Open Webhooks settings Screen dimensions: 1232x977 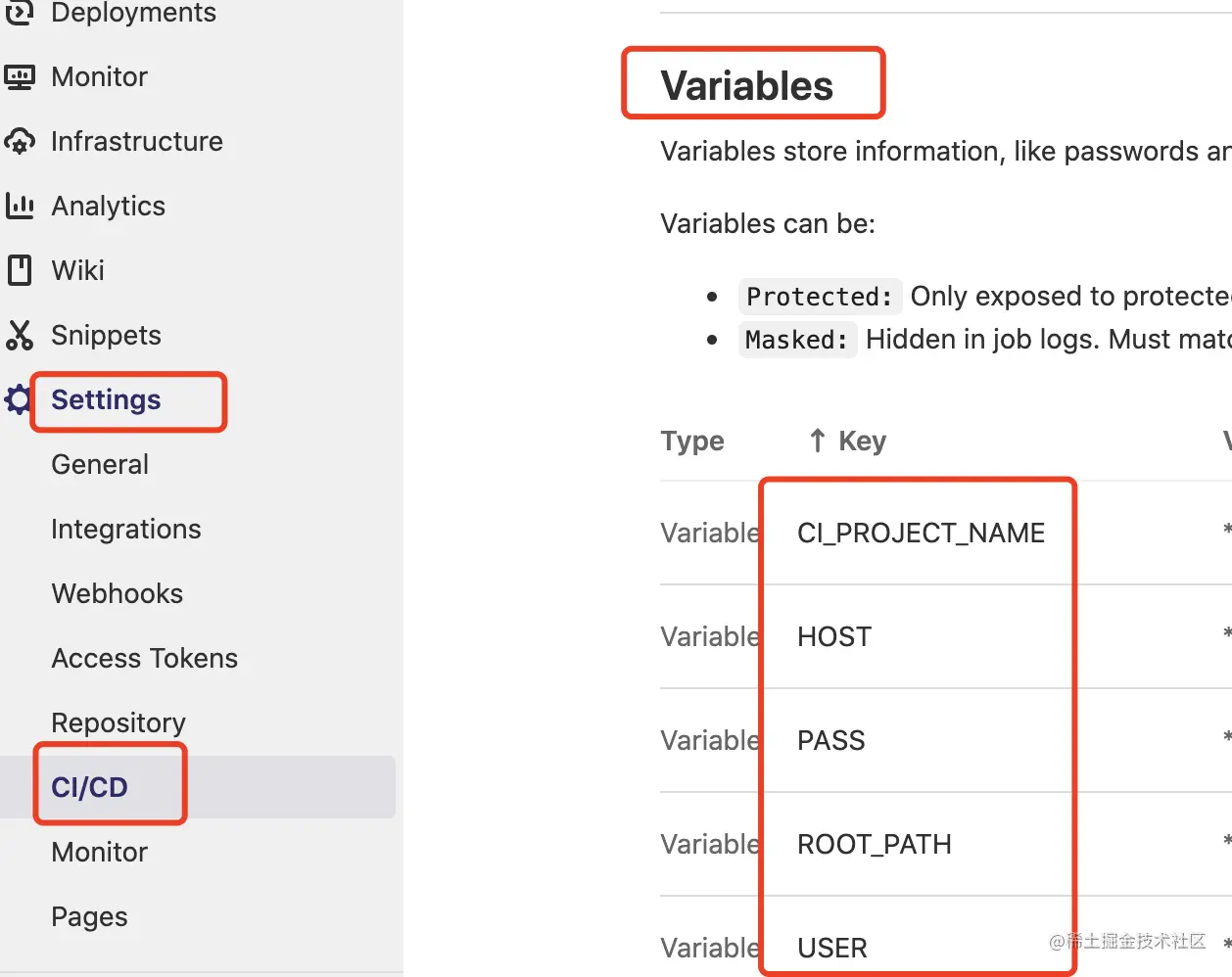coord(117,593)
